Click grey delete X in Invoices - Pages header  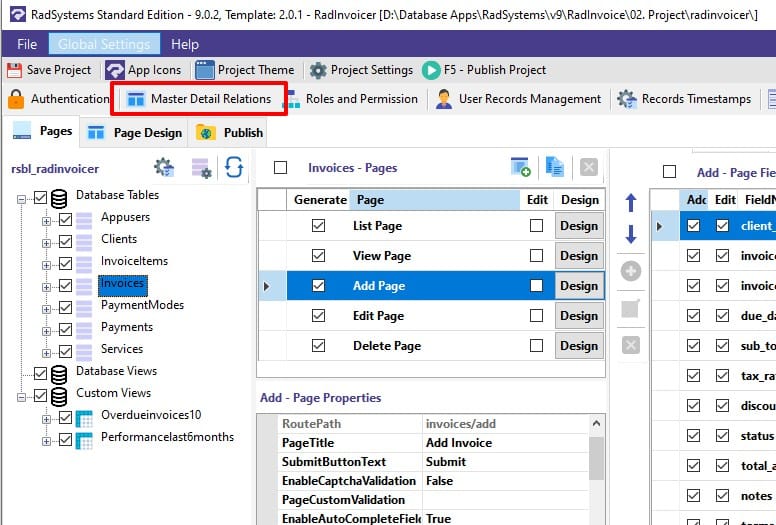(x=588, y=167)
